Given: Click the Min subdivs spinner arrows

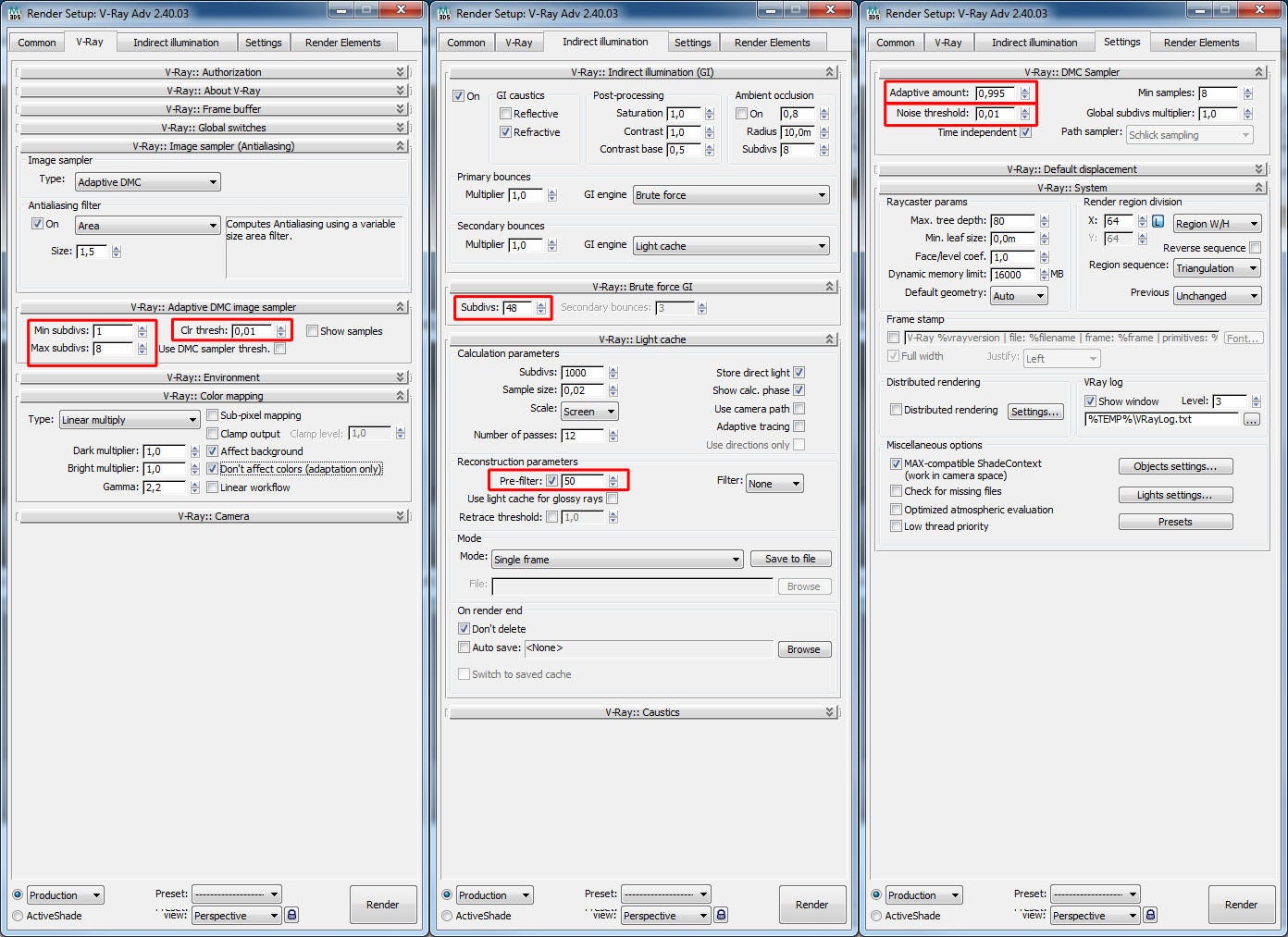Looking at the screenshot, I should click(142, 331).
